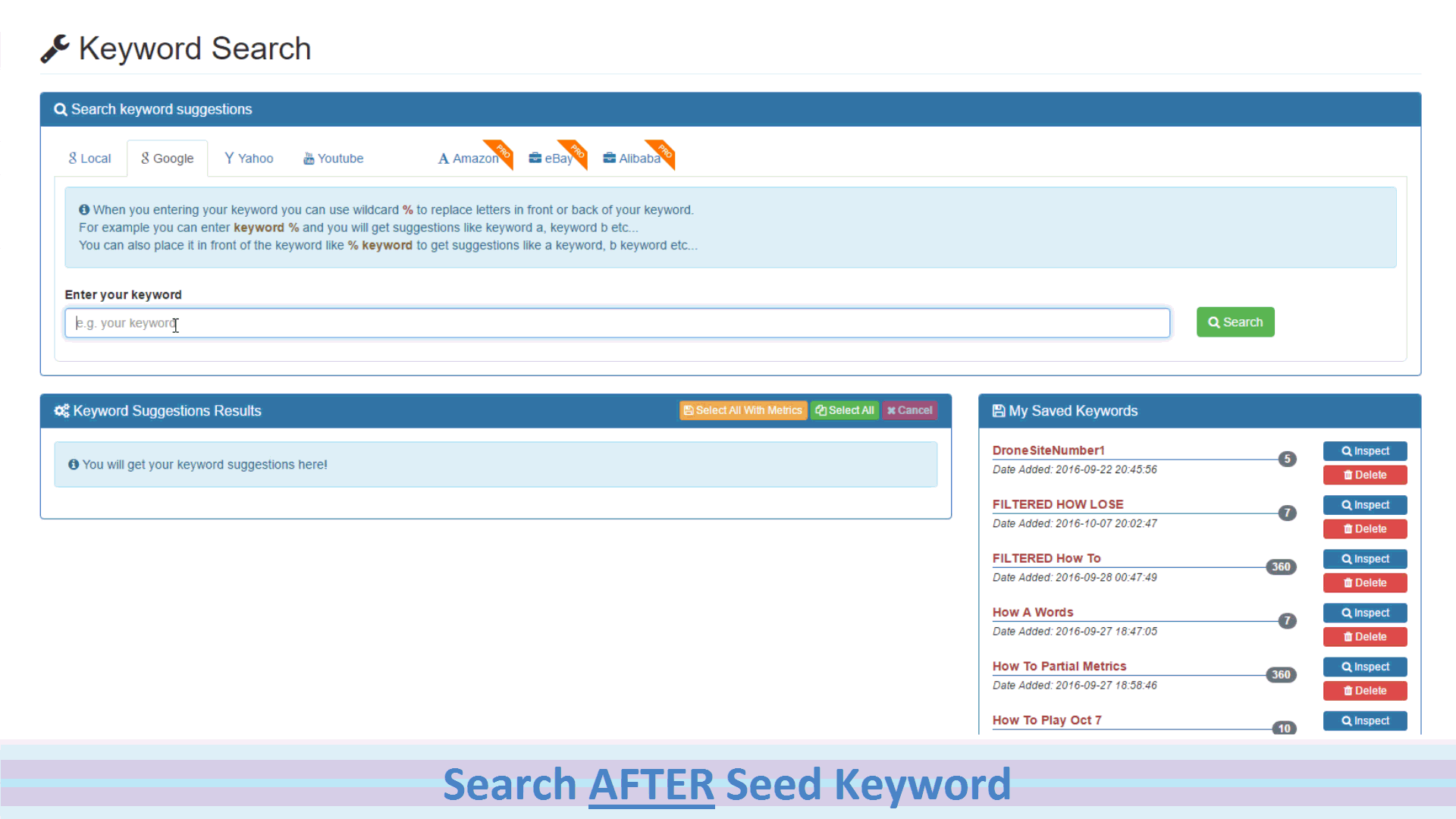Delete How To Partial Metrics list

1365,691
